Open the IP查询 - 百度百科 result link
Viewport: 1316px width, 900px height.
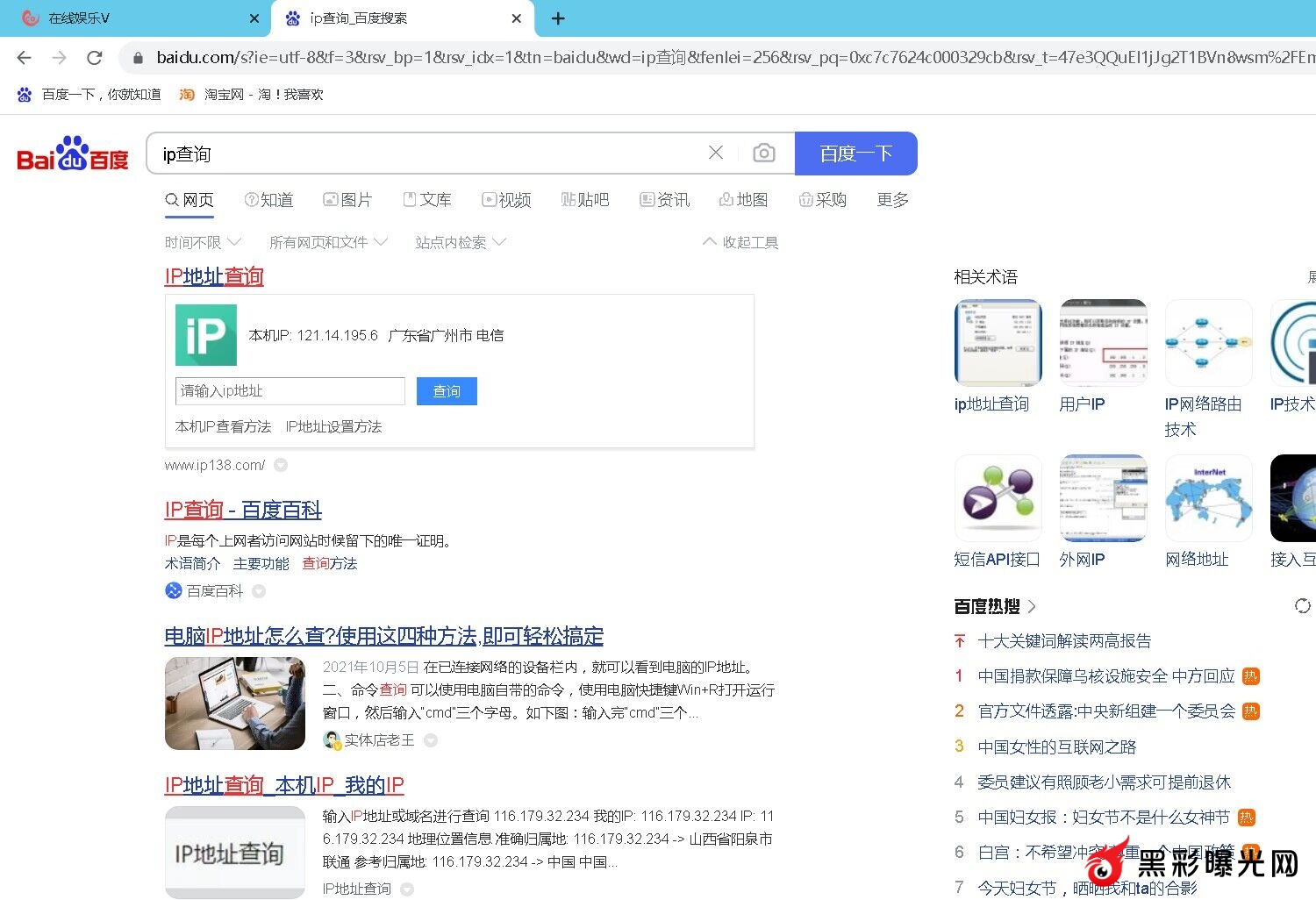point(243,510)
